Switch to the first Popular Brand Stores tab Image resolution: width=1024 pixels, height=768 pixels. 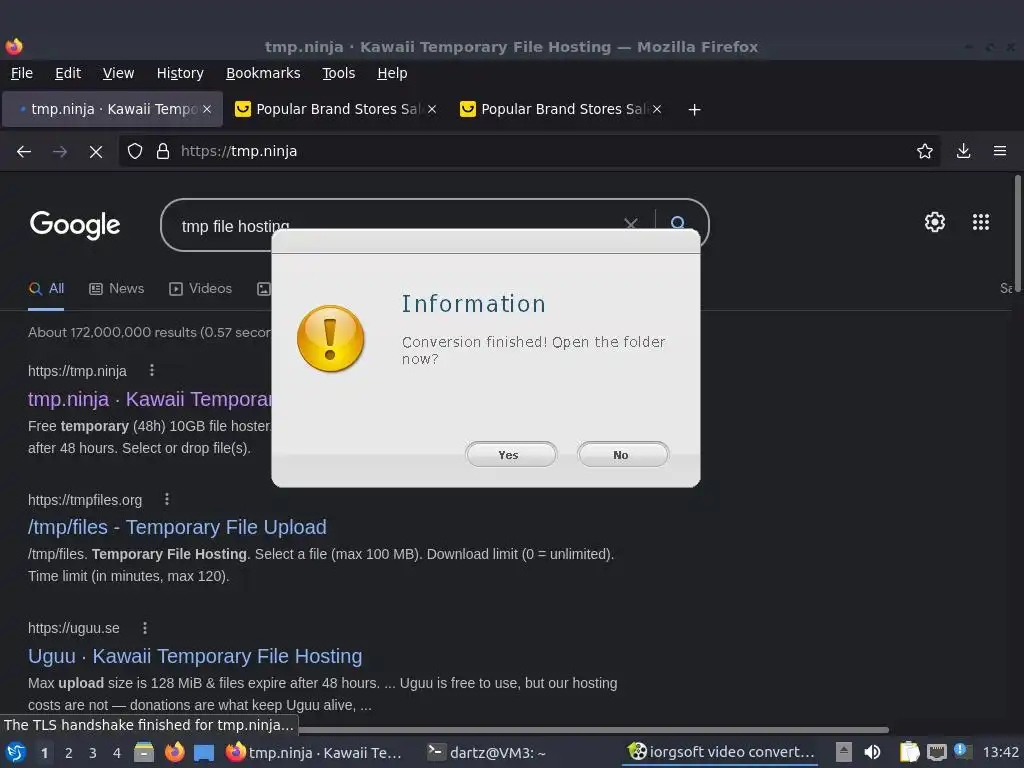(334, 109)
